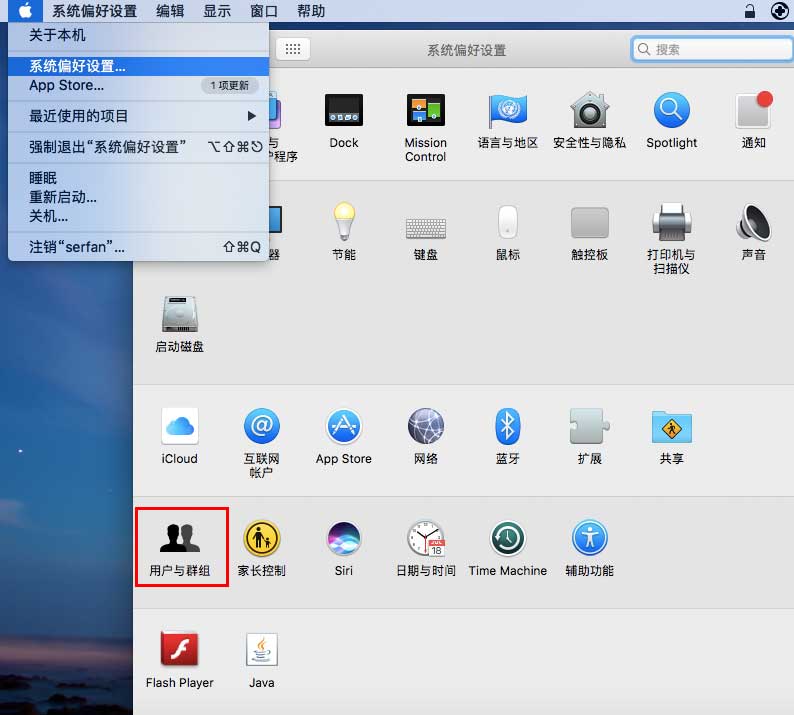Open 辅助功能 accessibility pane
This screenshot has width=794, height=715.
[589, 538]
